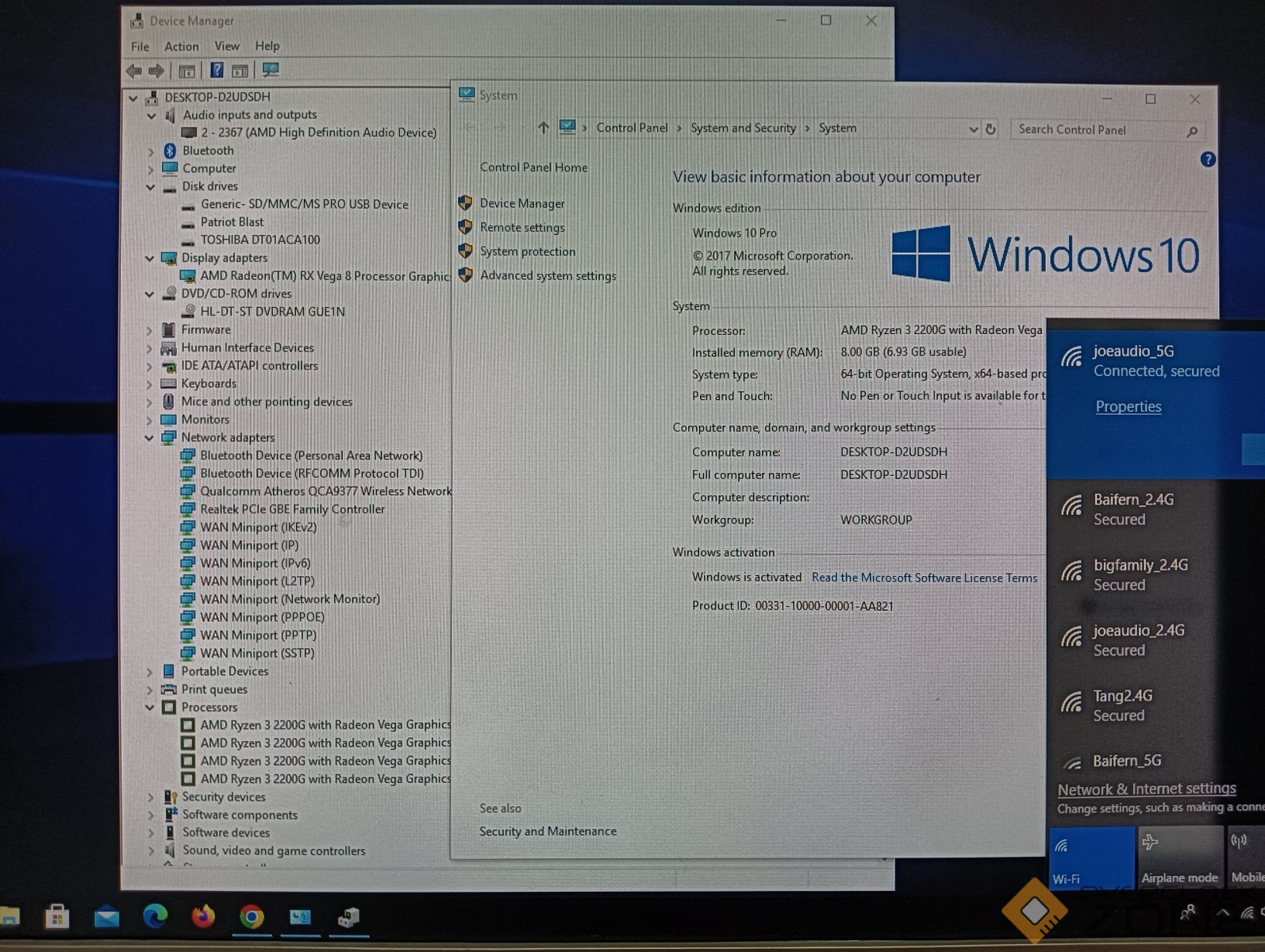Click the blue help question mark in System window
This screenshot has height=952, width=1265.
click(x=1207, y=159)
